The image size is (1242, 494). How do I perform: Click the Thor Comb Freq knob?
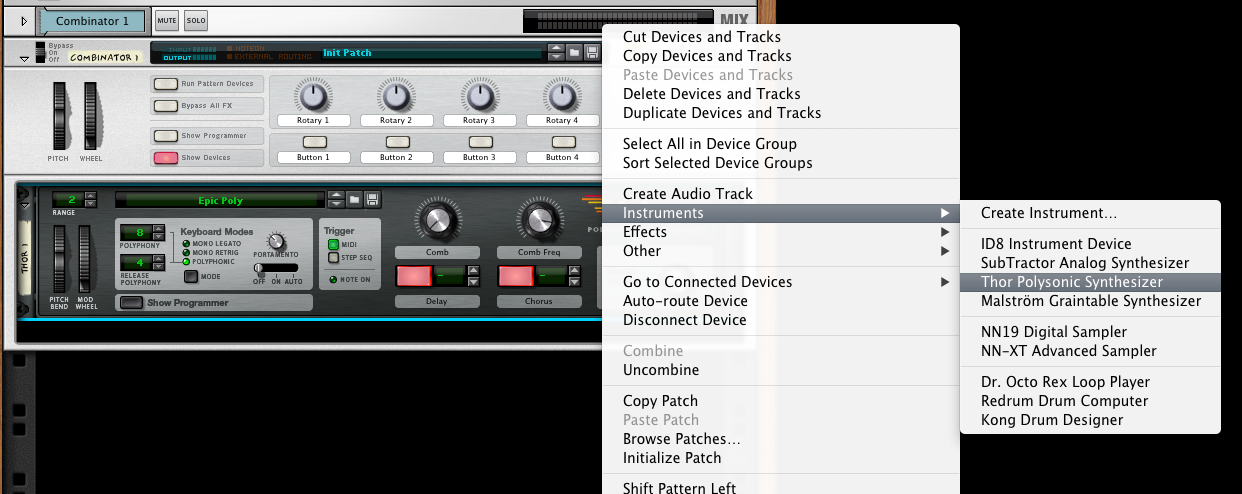[x=539, y=220]
